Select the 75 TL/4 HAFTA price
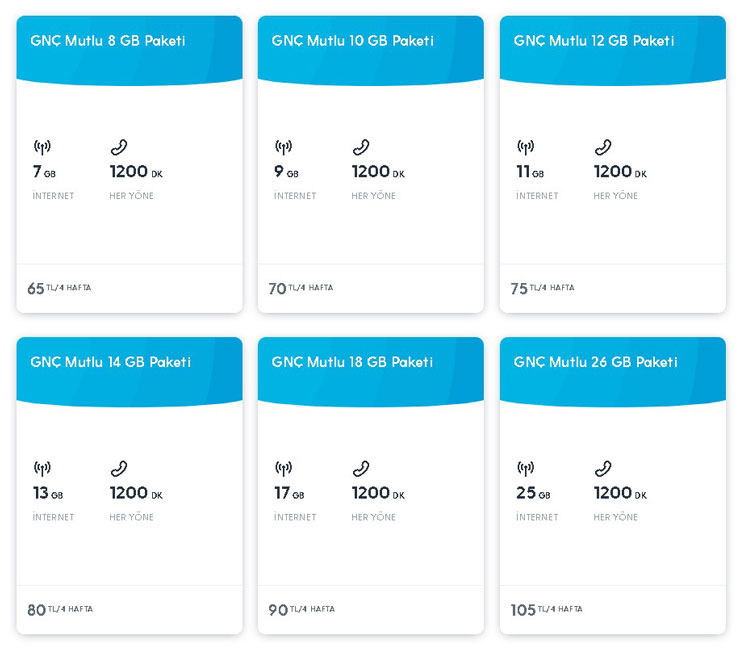 [x=543, y=288]
